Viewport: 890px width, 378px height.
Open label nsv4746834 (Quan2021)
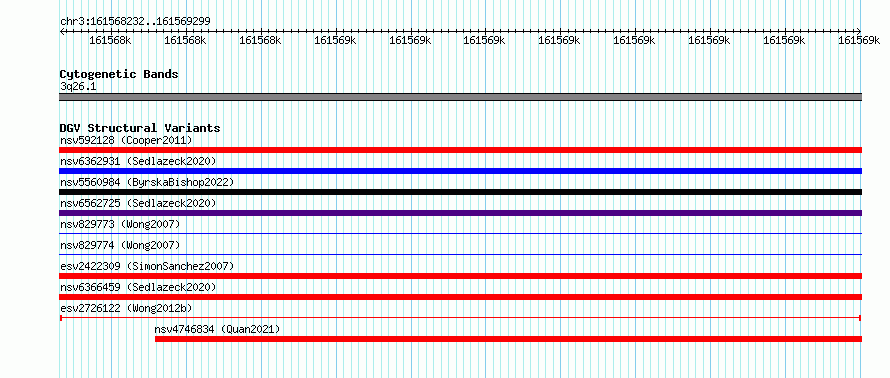(x=217, y=329)
